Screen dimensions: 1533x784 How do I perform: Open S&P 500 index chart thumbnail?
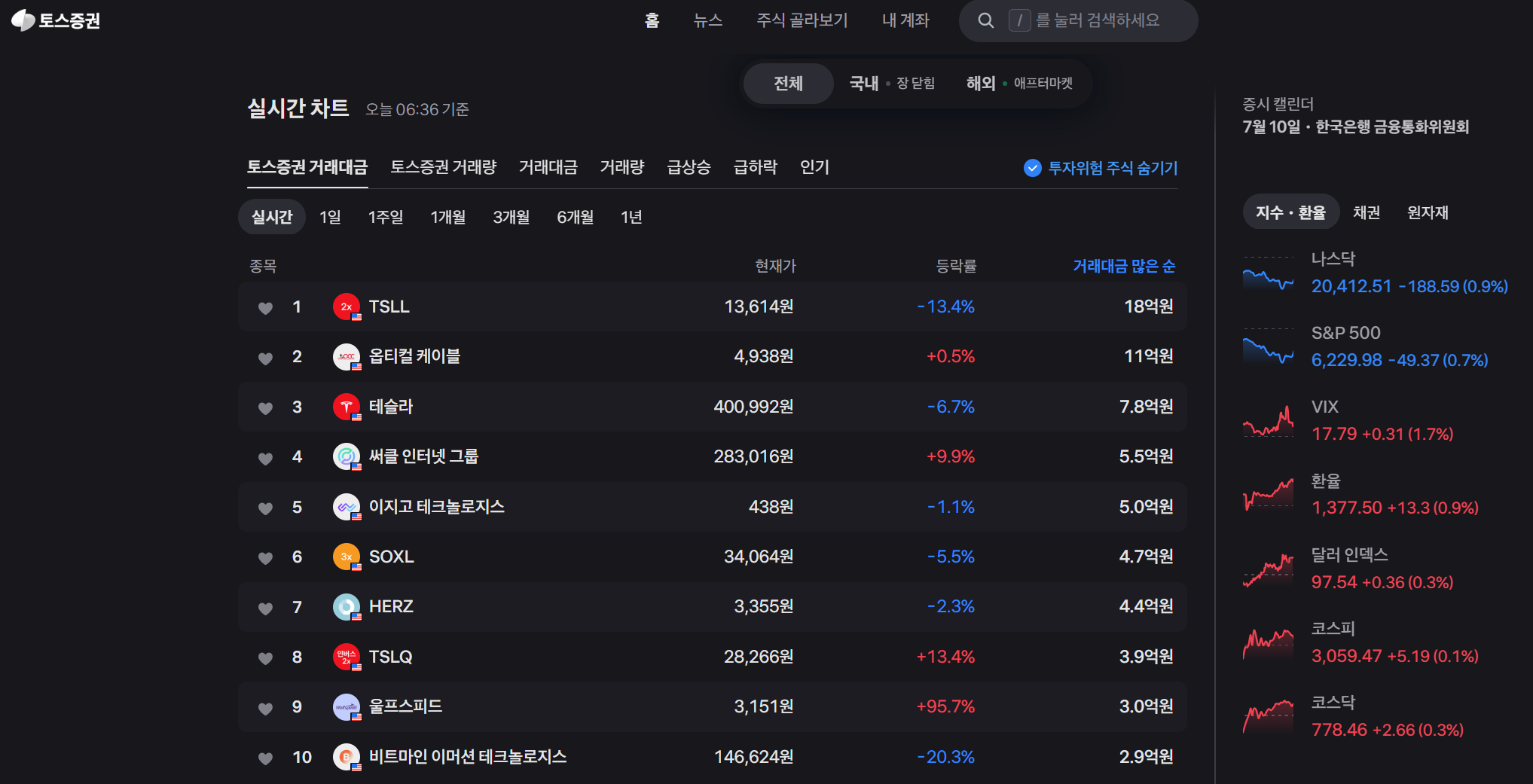click(1269, 348)
